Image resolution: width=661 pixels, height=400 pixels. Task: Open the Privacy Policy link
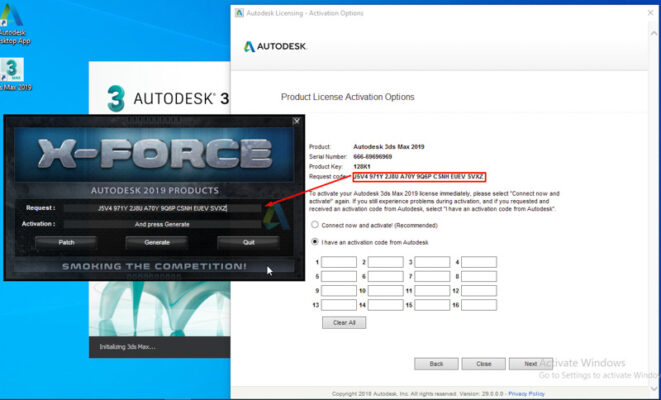click(x=527, y=394)
